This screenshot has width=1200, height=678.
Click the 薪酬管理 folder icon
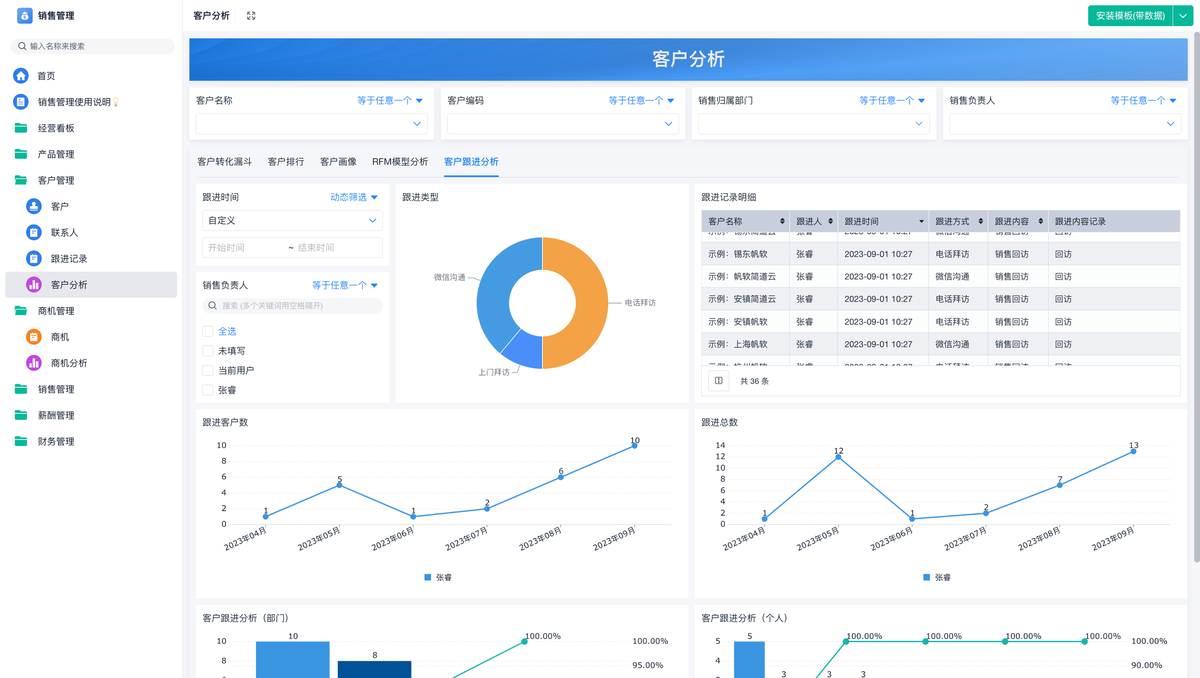tap(21, 415)
